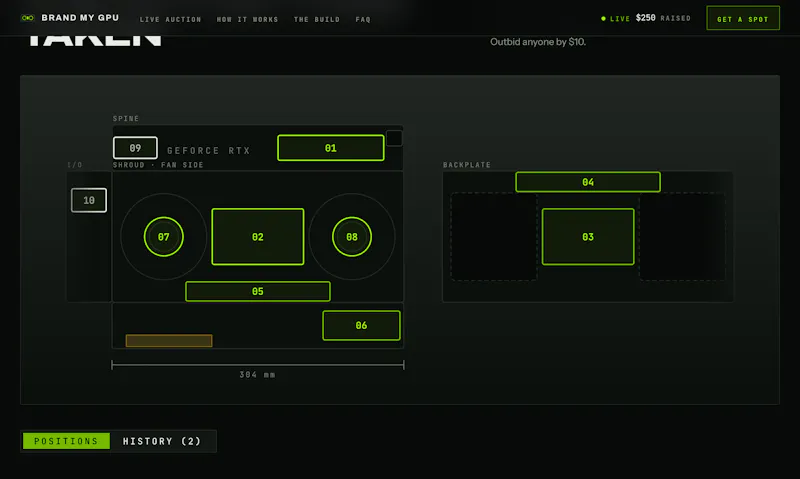Viewport: 800px width, 479px height.
Task: Open the How It Works nav link
Action: tap(247, 19)
